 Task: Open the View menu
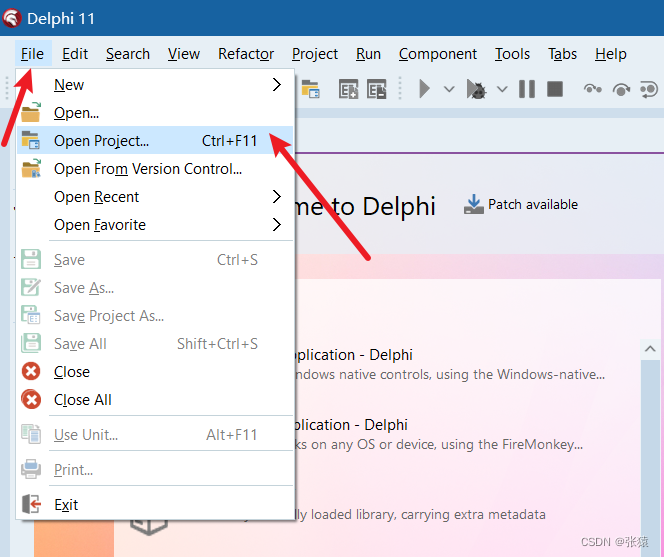pos(183,54)
